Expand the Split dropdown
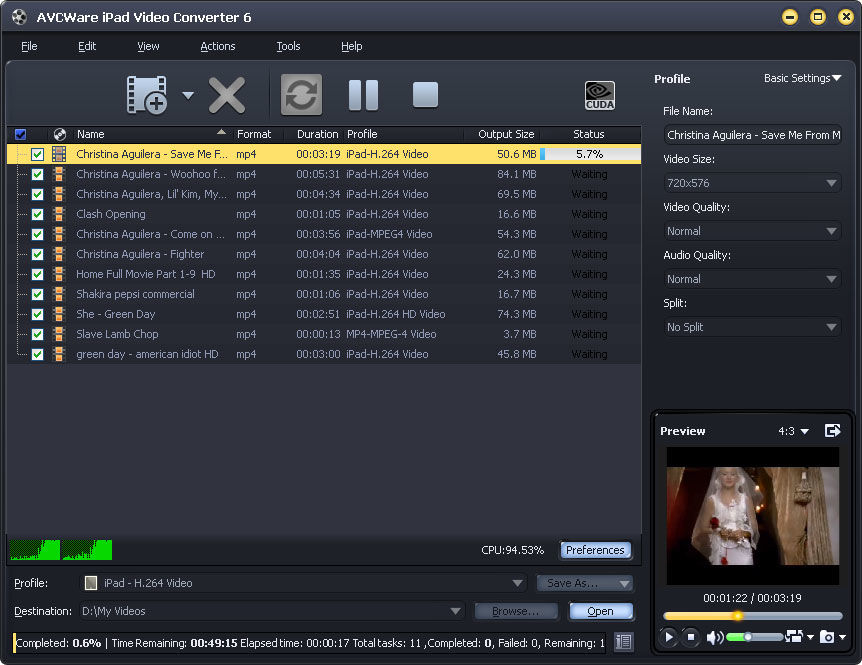 tap(753, 327)
